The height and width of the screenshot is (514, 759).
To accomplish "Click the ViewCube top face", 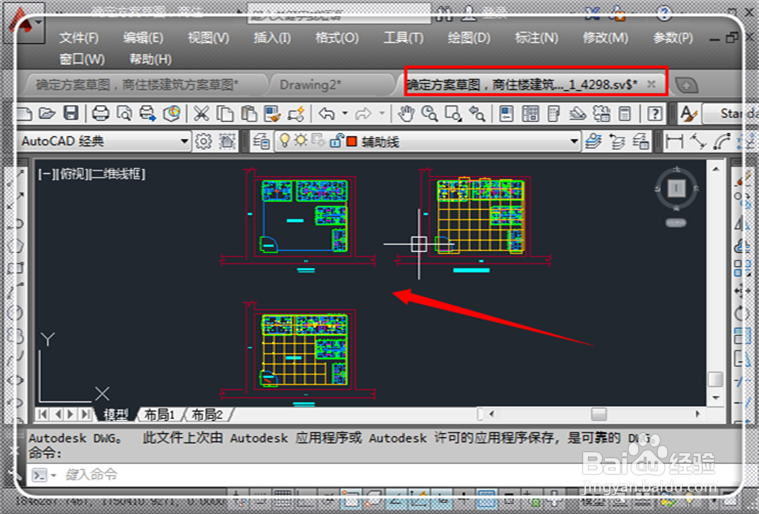I will click(676, 188).
